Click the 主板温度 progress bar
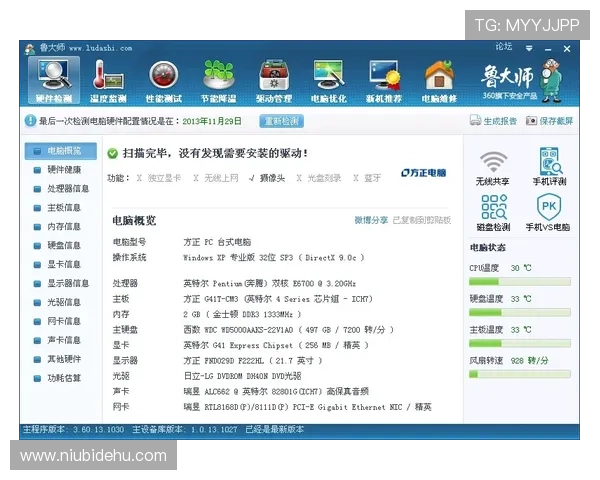600x480 pixels. [520, 343]
